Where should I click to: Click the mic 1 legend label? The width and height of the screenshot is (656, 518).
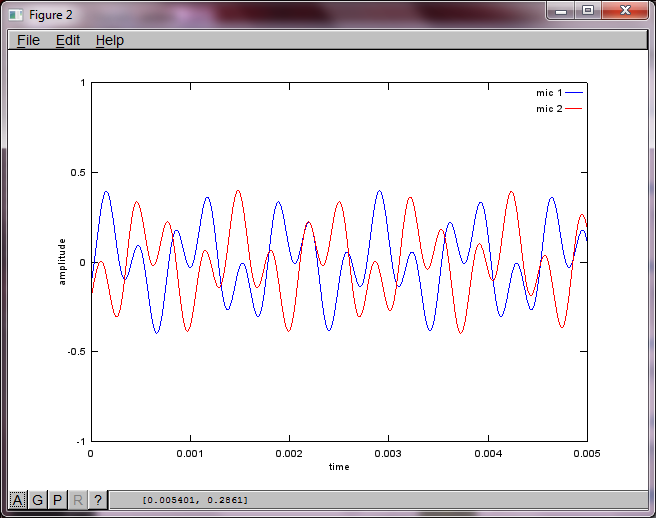tap(549, 92)
